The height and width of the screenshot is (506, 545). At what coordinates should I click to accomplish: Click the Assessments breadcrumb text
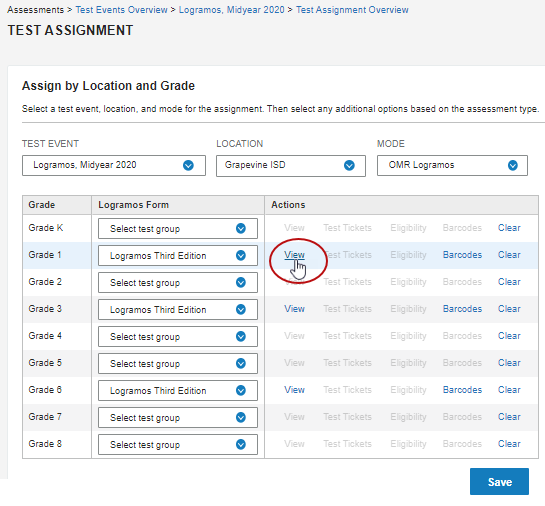(35, 10)
